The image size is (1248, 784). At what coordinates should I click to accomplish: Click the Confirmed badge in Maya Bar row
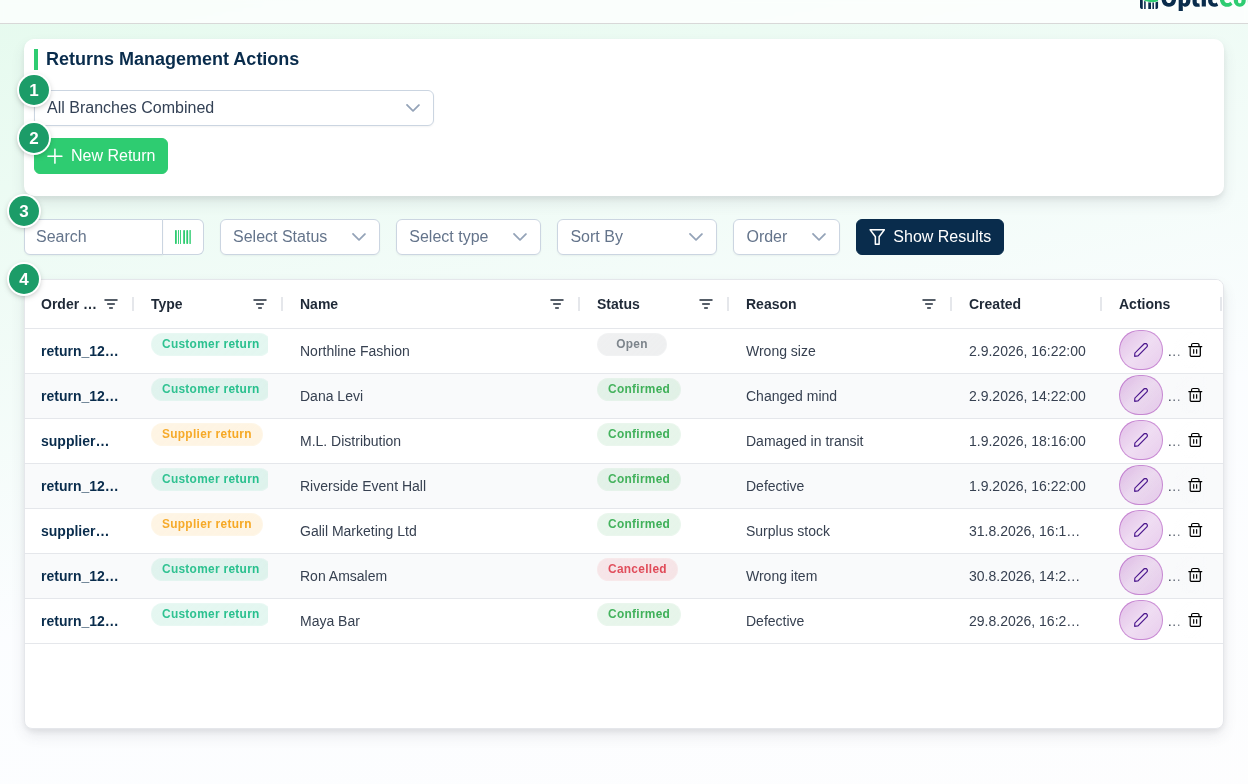point(639,614)
